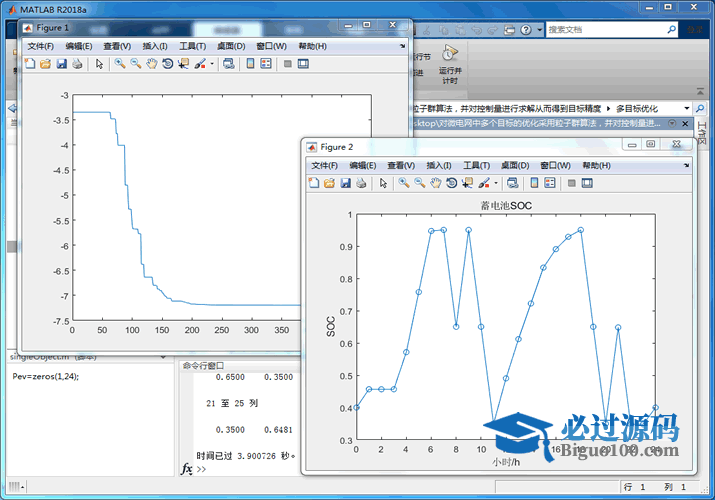The height and width of the screenshot is (500, 715).
Task: Open 插入(I) menu in Figure 2
Action: click(439, 166)
